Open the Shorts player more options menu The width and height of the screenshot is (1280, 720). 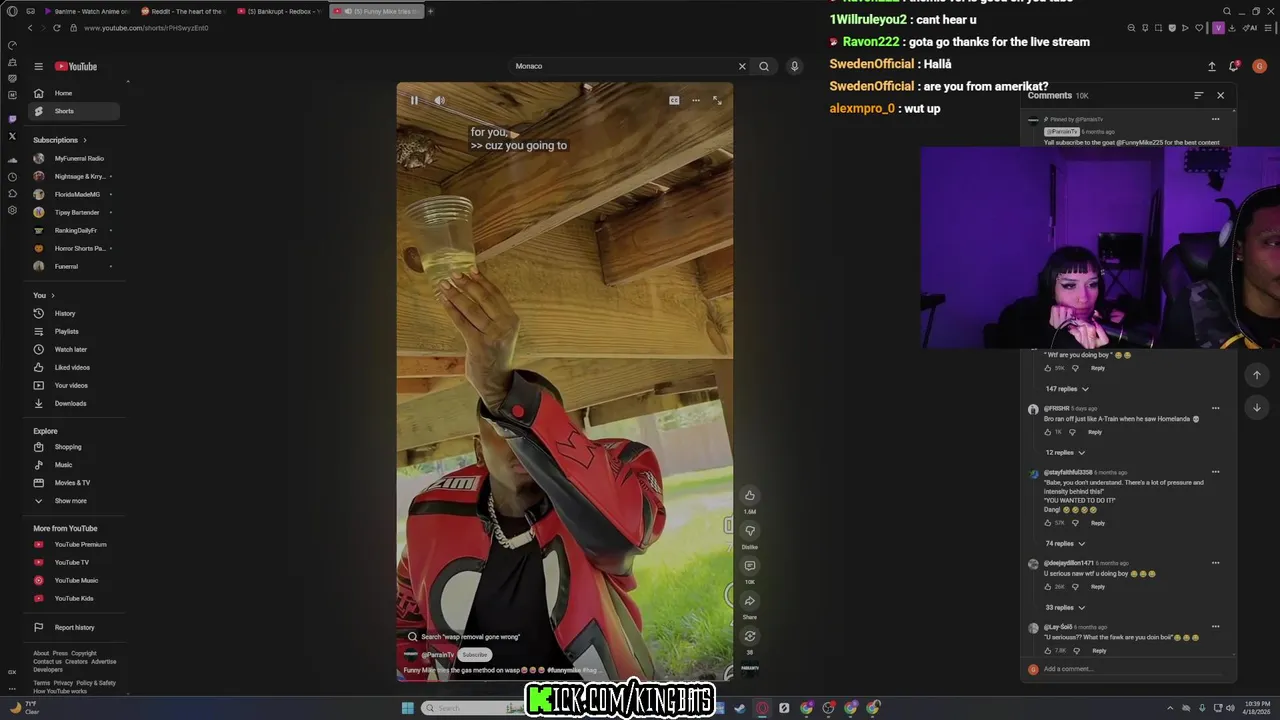(696, 100)
